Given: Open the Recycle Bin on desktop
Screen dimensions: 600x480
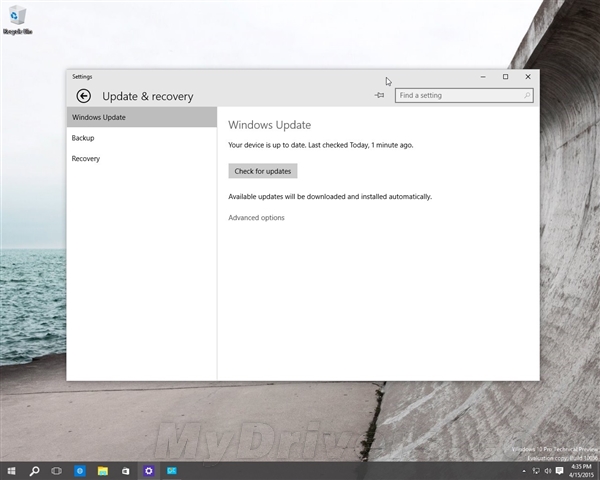Looking at the screenshot, I should (x=17, y=20).
